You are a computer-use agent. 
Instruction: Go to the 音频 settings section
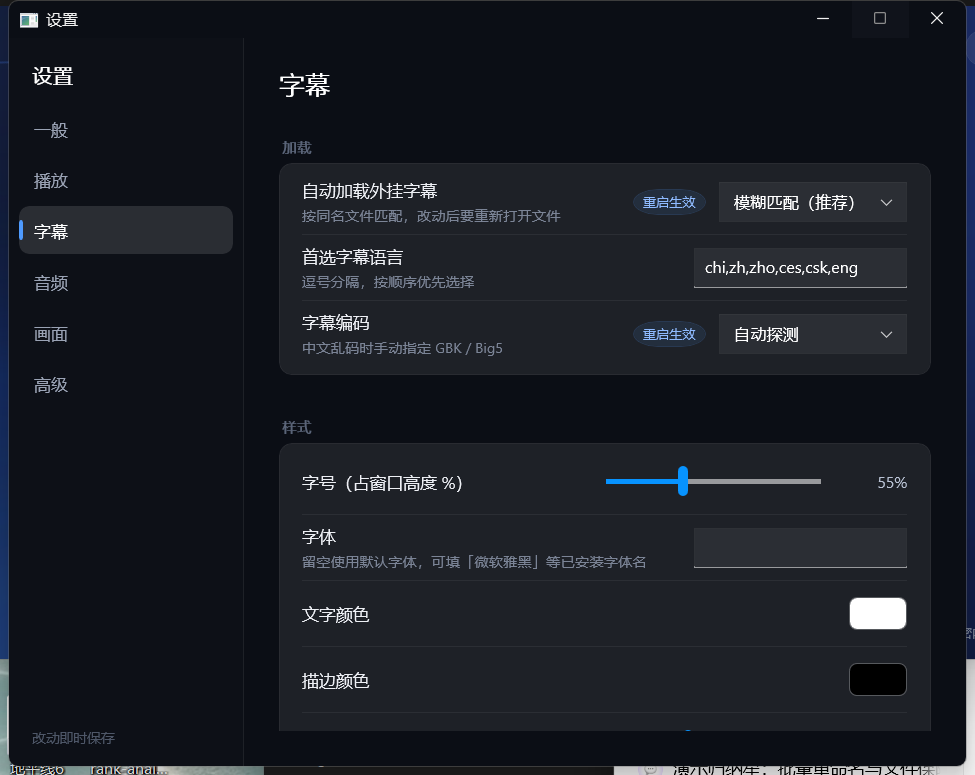click(126, 283)
